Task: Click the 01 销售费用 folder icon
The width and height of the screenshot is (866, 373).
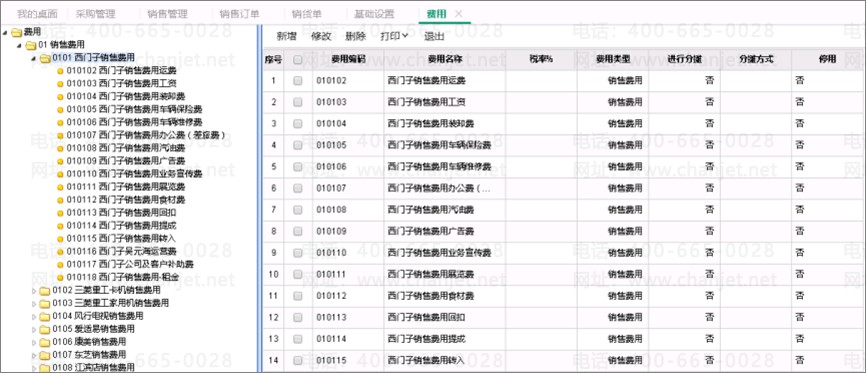Action: 31,45
